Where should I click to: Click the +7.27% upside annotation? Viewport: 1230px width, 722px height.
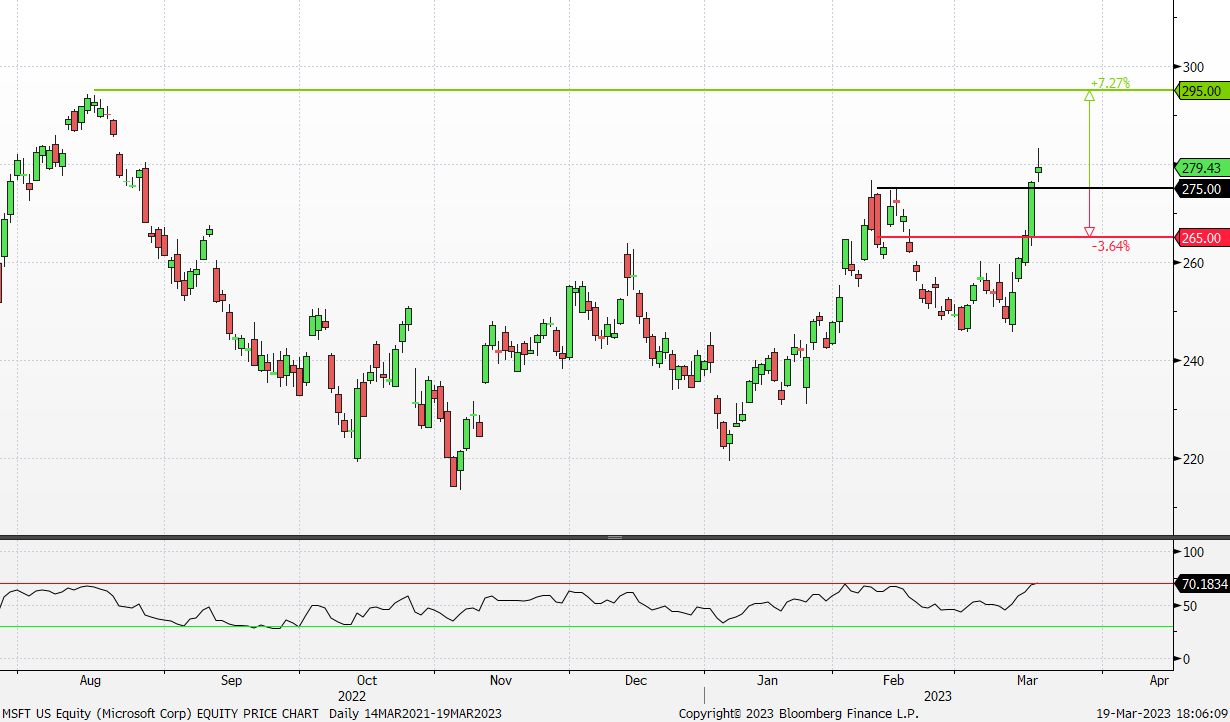point(1110,83)
